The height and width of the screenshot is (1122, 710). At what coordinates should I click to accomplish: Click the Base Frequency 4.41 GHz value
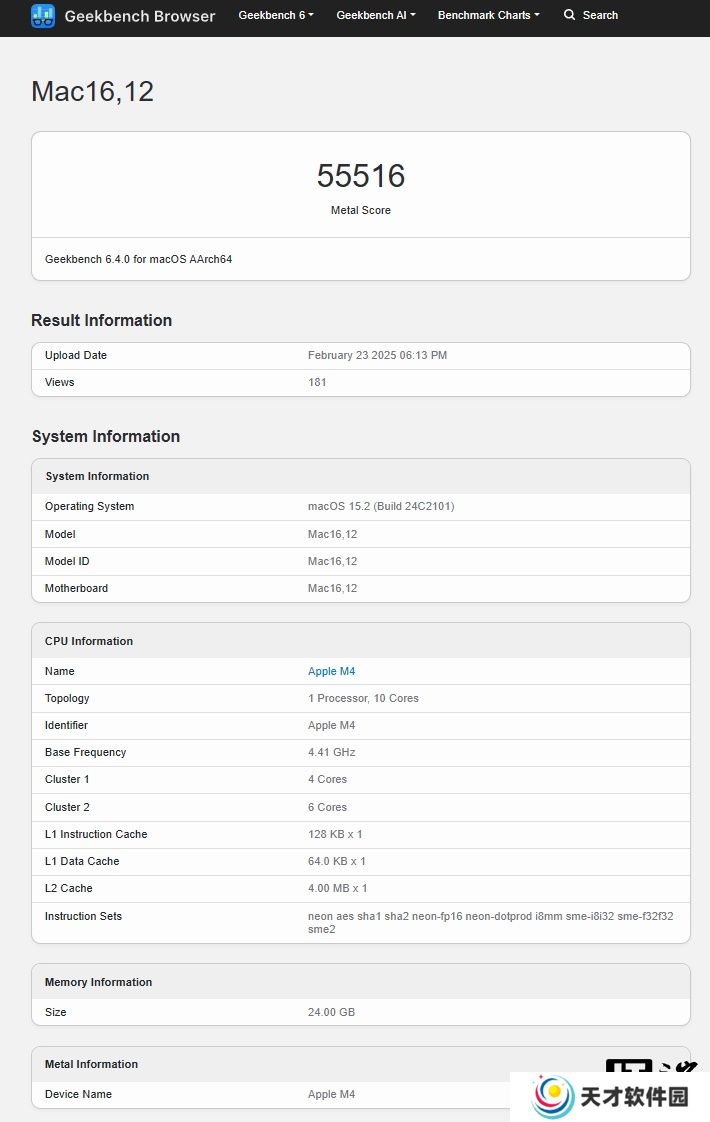(331, 753)
